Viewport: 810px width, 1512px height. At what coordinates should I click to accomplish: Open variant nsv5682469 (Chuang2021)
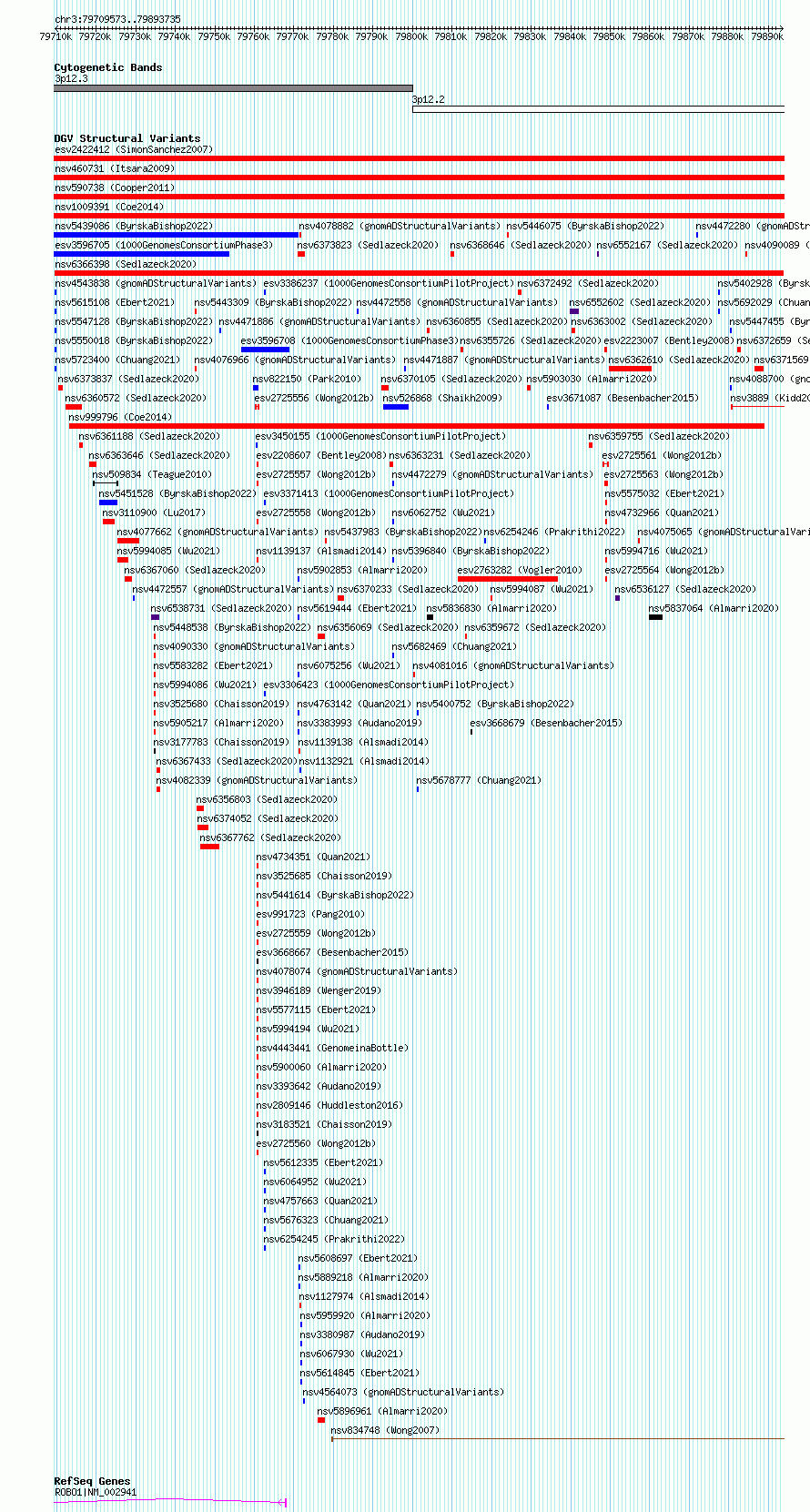coord(454,646)
